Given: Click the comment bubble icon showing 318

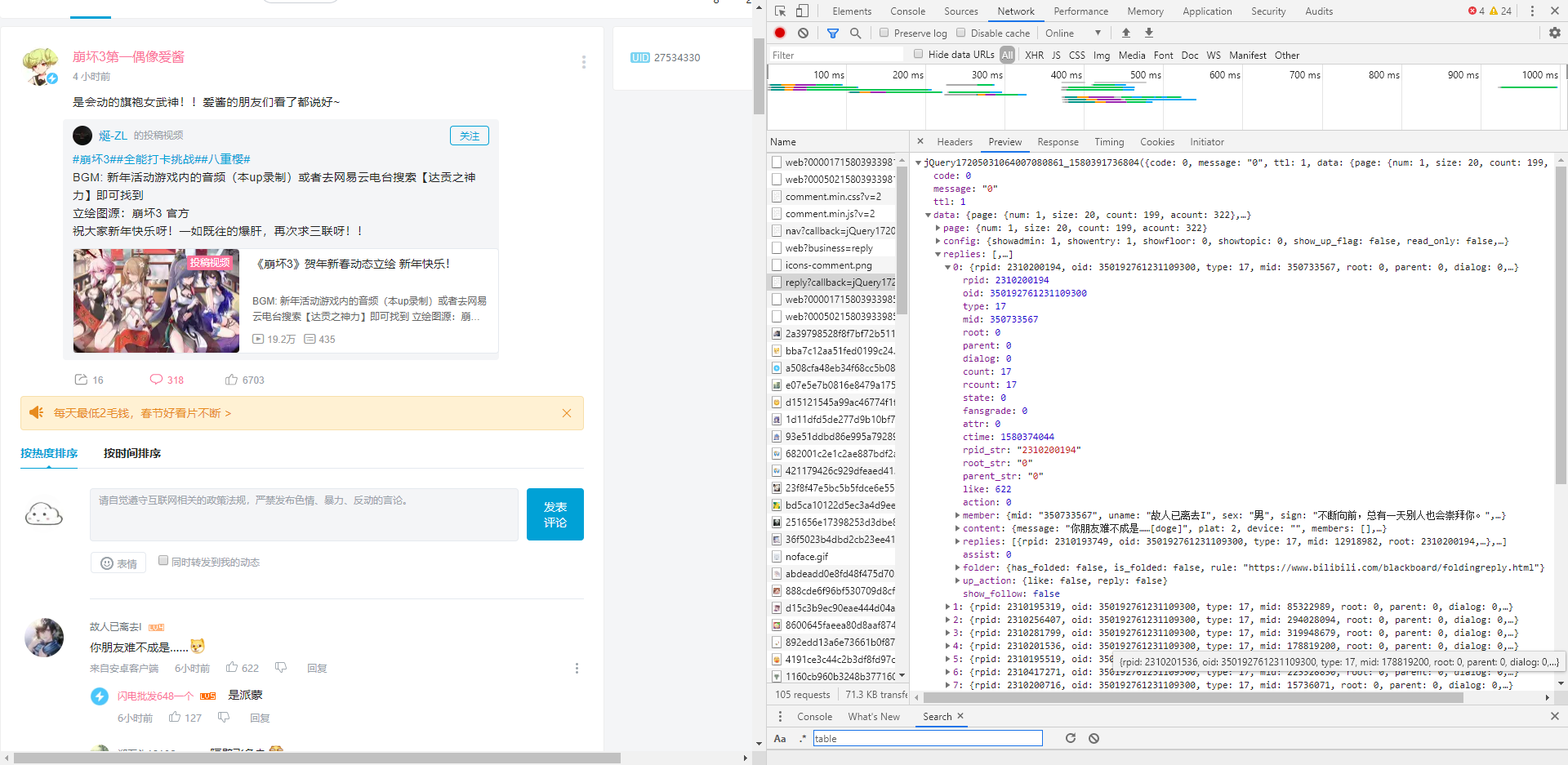Looking at the screenshot, I should (x=156, y=380).
